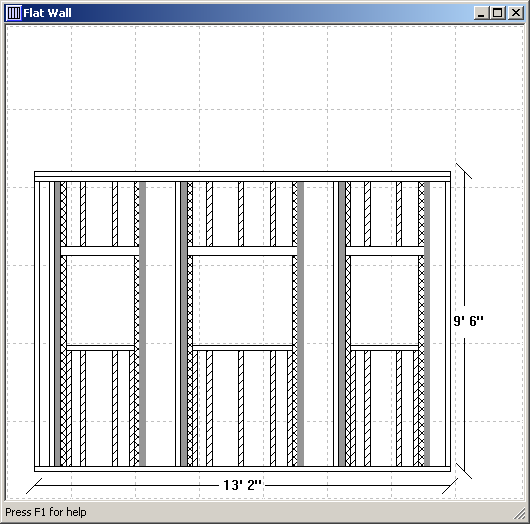Click the window resize grip in the corner
The width and height of the screenshot is (530, 524).
point(520,514)
